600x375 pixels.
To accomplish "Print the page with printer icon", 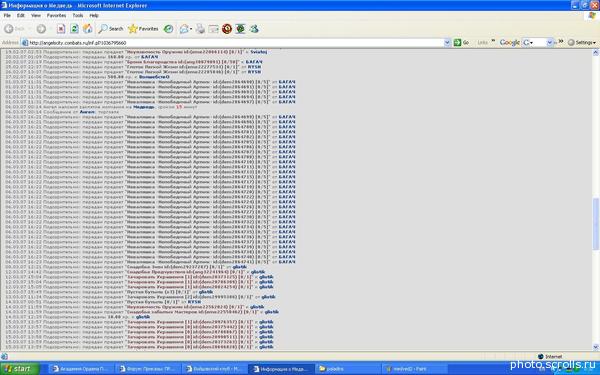I will point(201,29).
